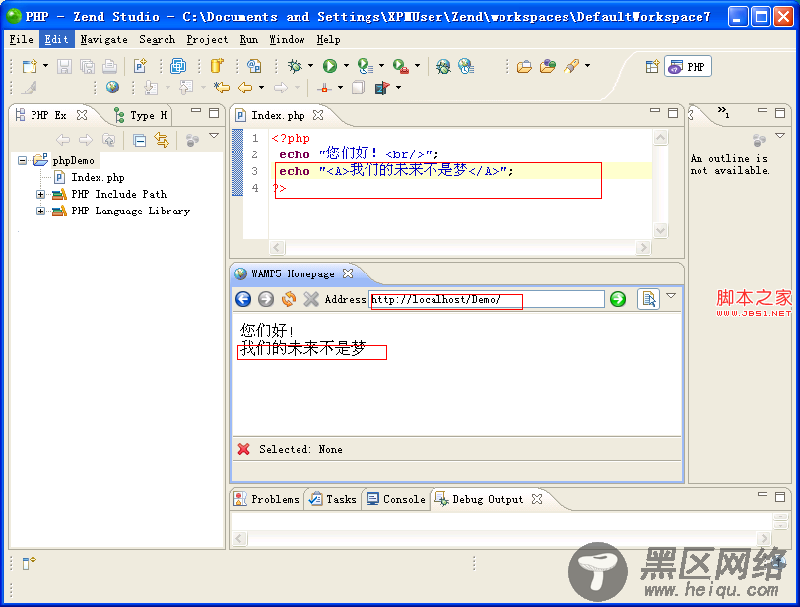Maximize the Index.php editor pane
This screenshot has height=607, width=800.
(x=673, y=113)
